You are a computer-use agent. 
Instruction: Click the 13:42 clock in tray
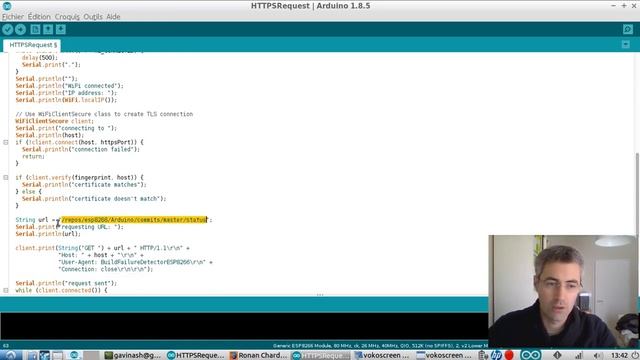click(620, 356)
